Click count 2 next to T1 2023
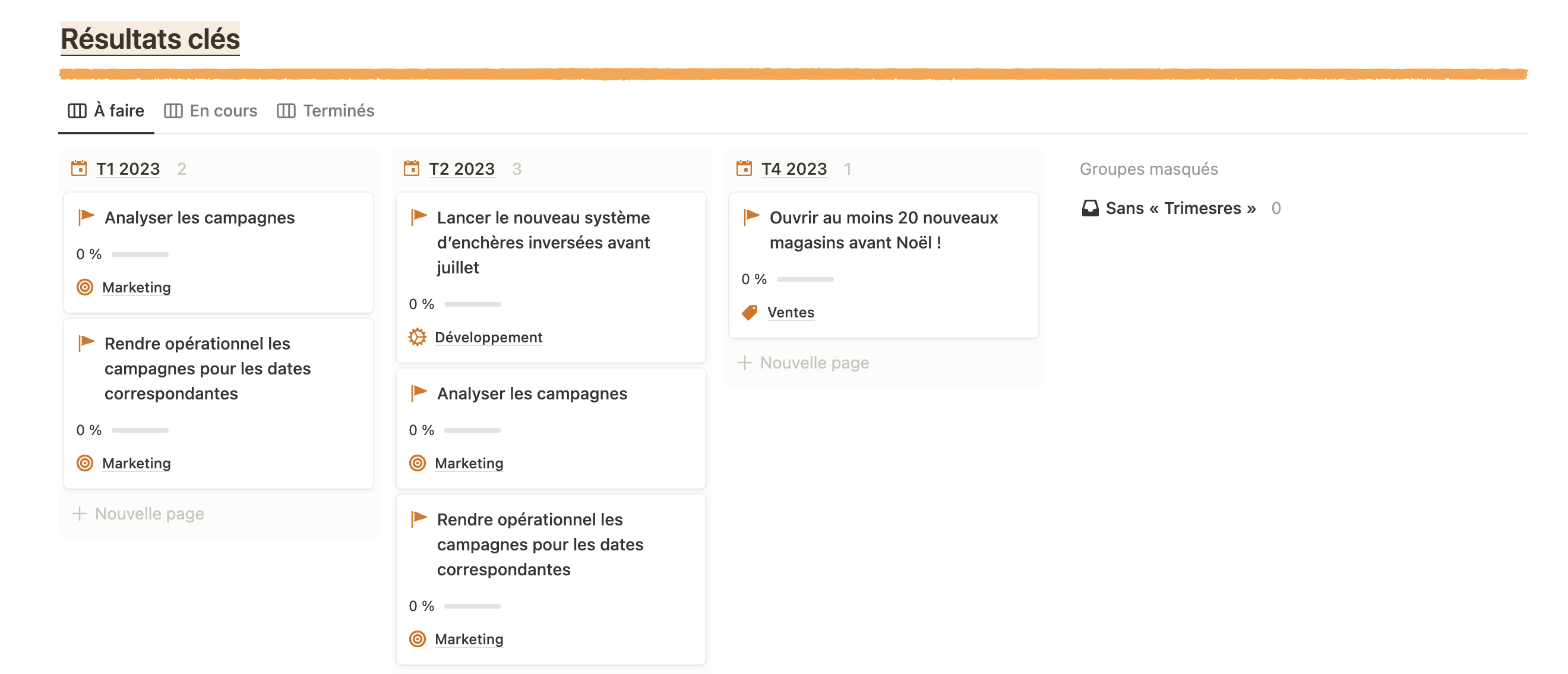The image size is (1568, 674). click(181, 169)
